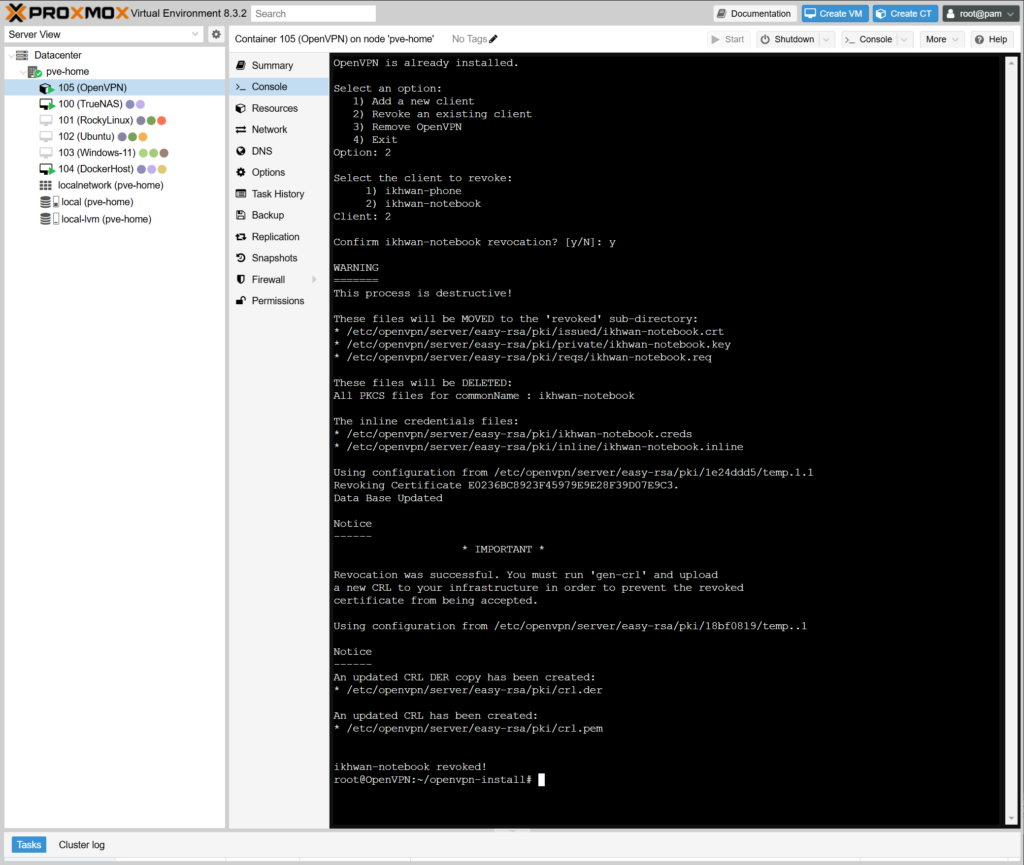1024x865 pixels.
Task: Click the pencil icon to edit tags
Action: click(x=493, y=39)
